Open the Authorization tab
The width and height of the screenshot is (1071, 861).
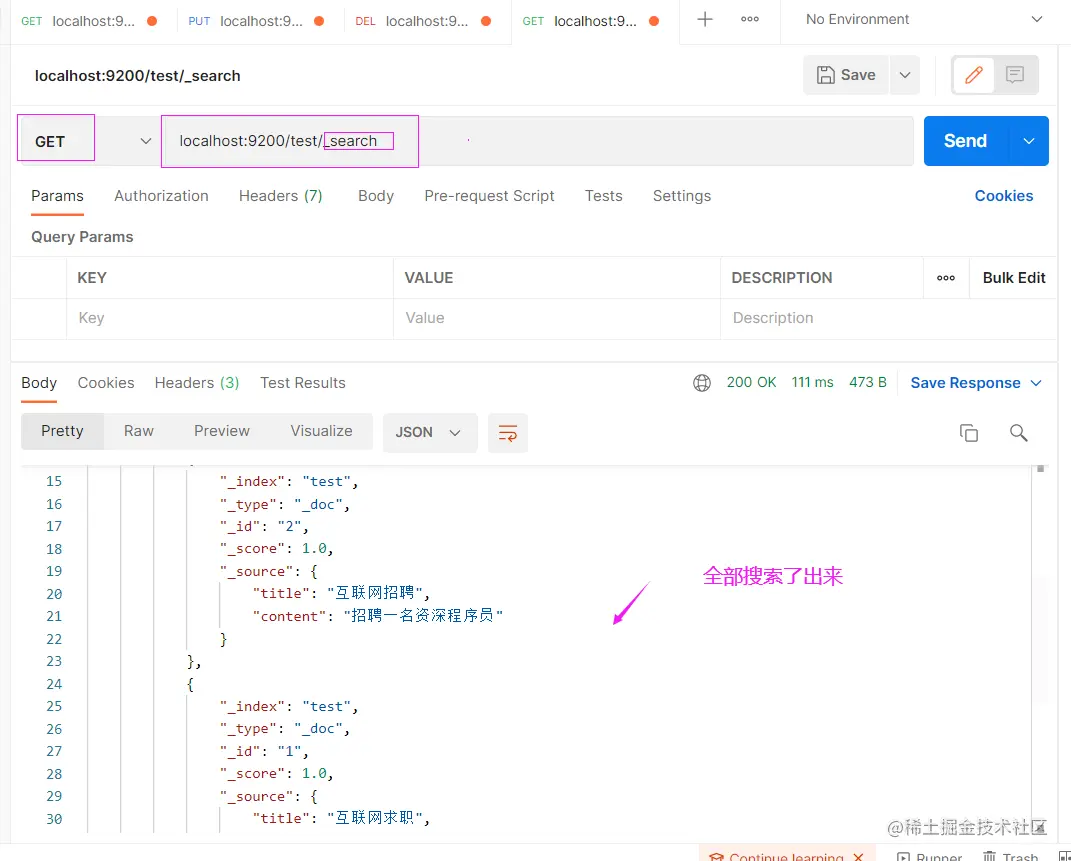tap(161, 196)
